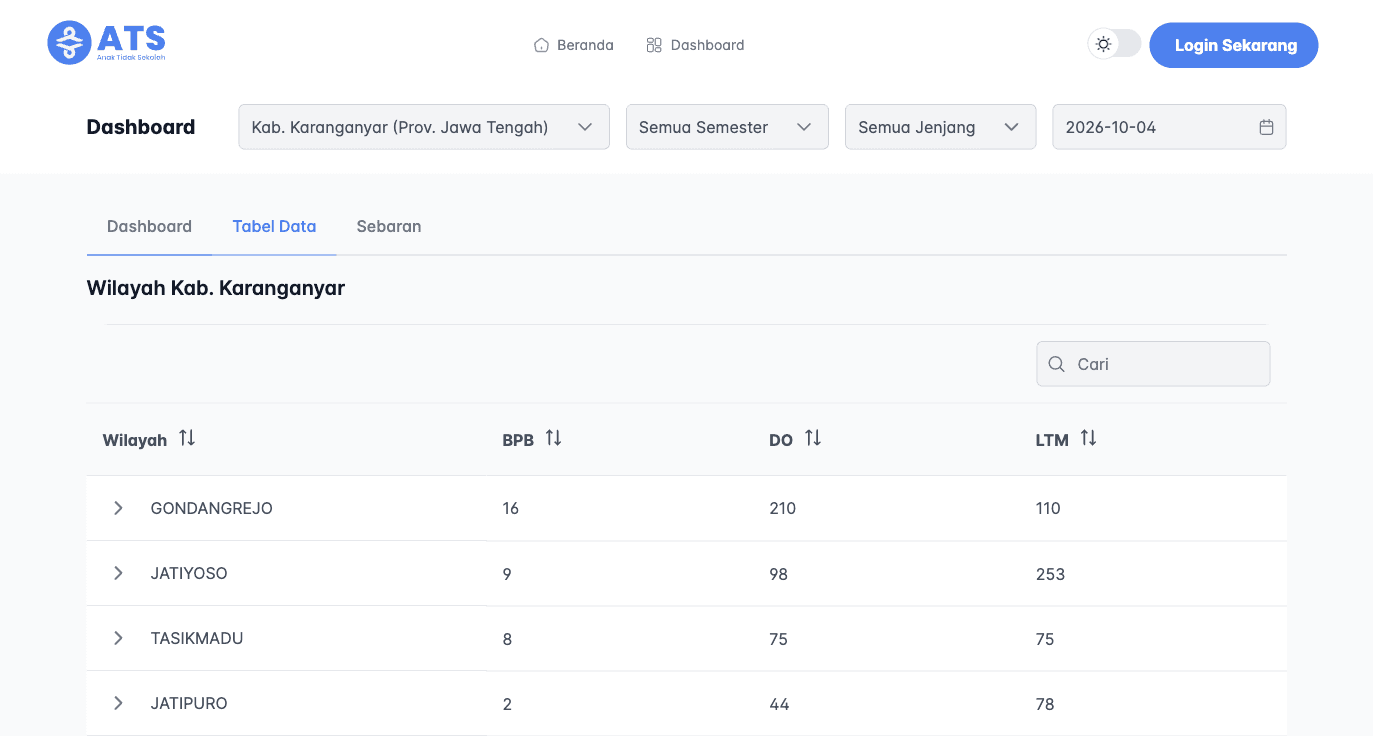Toggle the light/dark theme switch
The height and width of the screenshot is (736, 1373).
click(x=1114, y=44)
